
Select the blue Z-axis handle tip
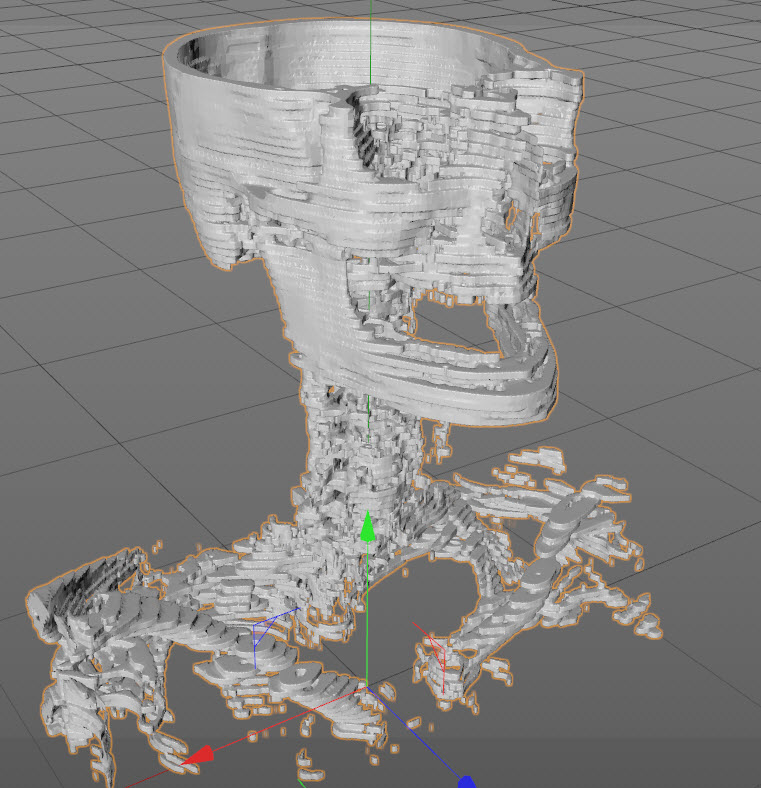[x=467, y=782]
